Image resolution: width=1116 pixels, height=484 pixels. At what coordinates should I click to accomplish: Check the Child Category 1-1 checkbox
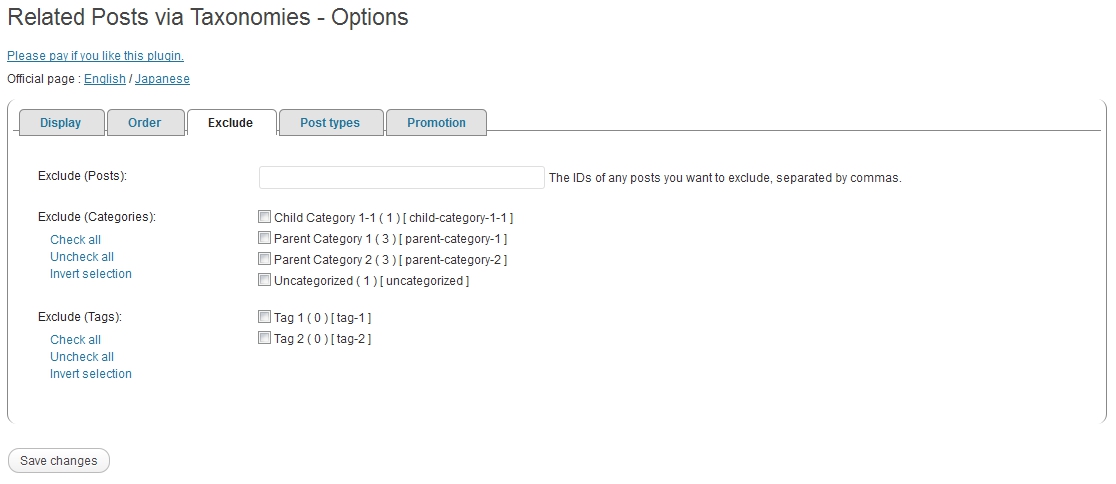tap(265, 217)
